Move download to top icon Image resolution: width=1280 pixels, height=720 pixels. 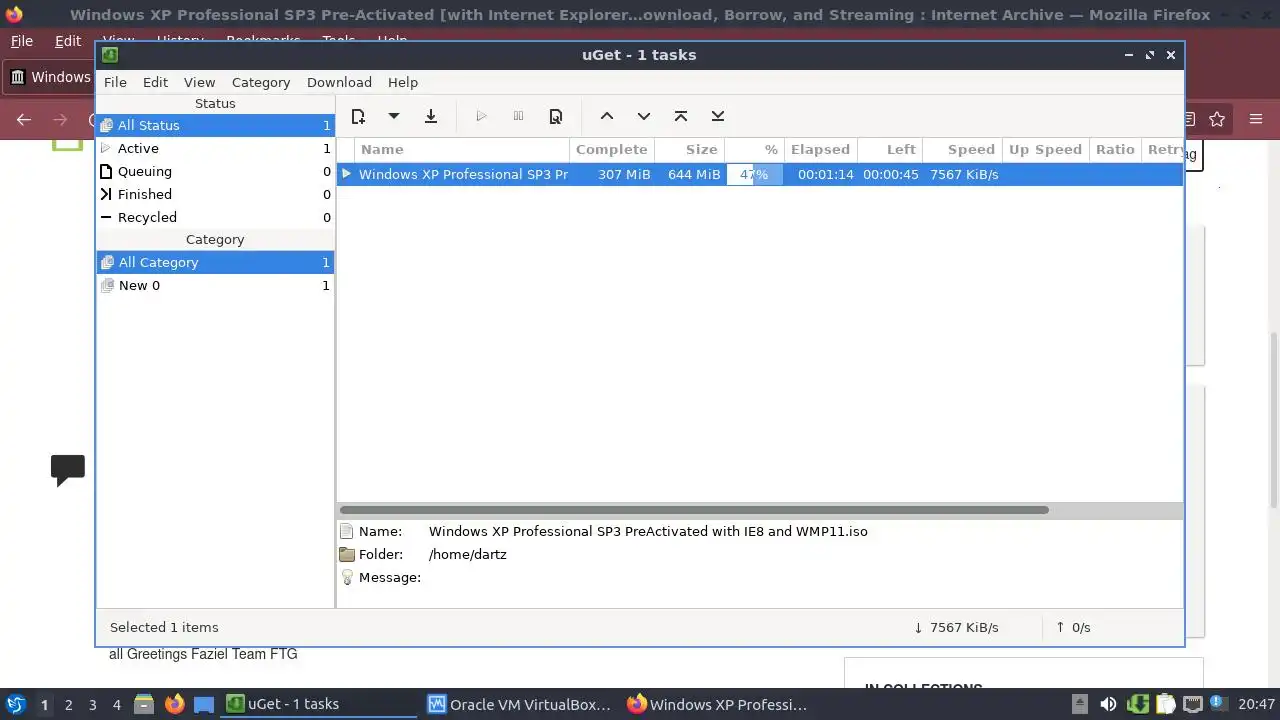point(681,116)
